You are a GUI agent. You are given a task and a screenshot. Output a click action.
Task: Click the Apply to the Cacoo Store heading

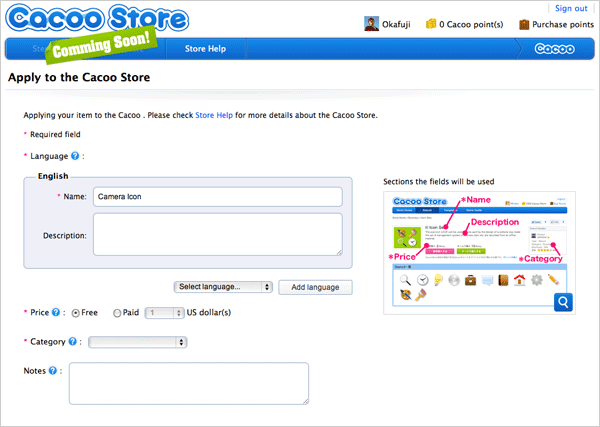click(79, 77)
